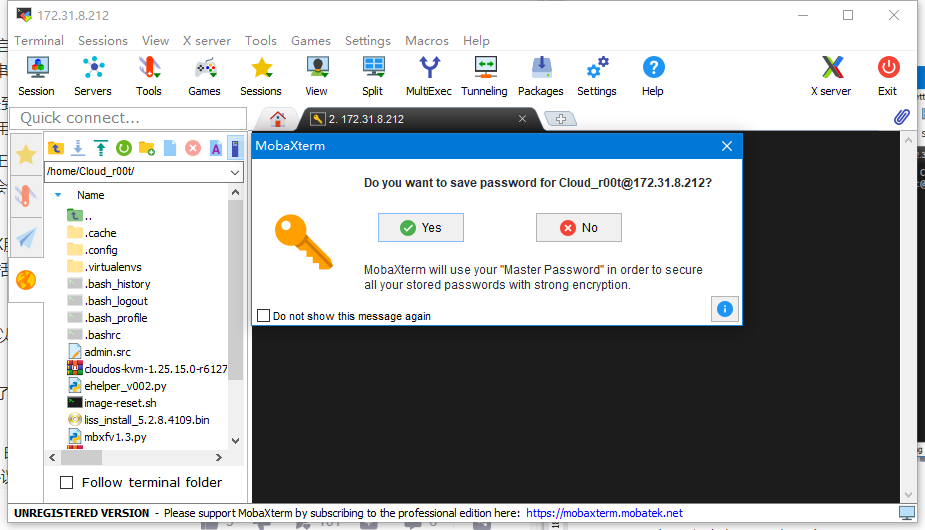Open the MultiExec toolbar icon
This screenshot has width=925, height=530.
pos(428,76)
